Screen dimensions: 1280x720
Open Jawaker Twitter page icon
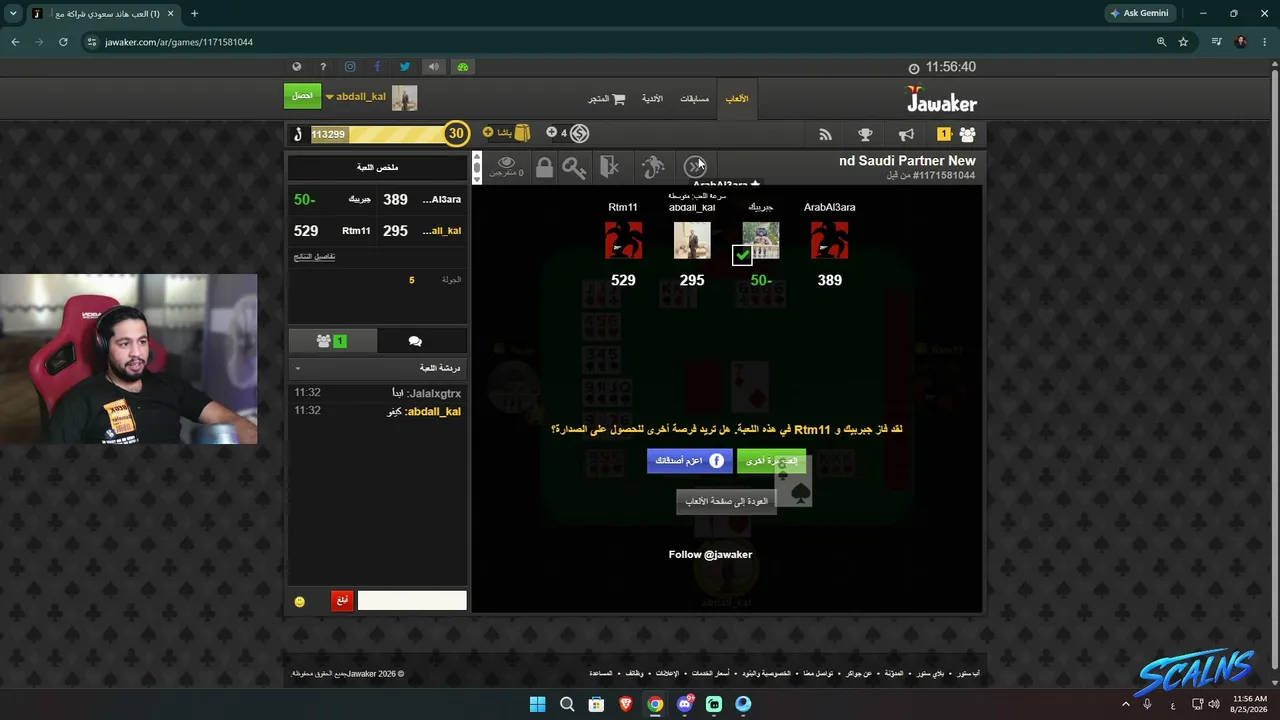pyautogui.click(x=405, y=67)
